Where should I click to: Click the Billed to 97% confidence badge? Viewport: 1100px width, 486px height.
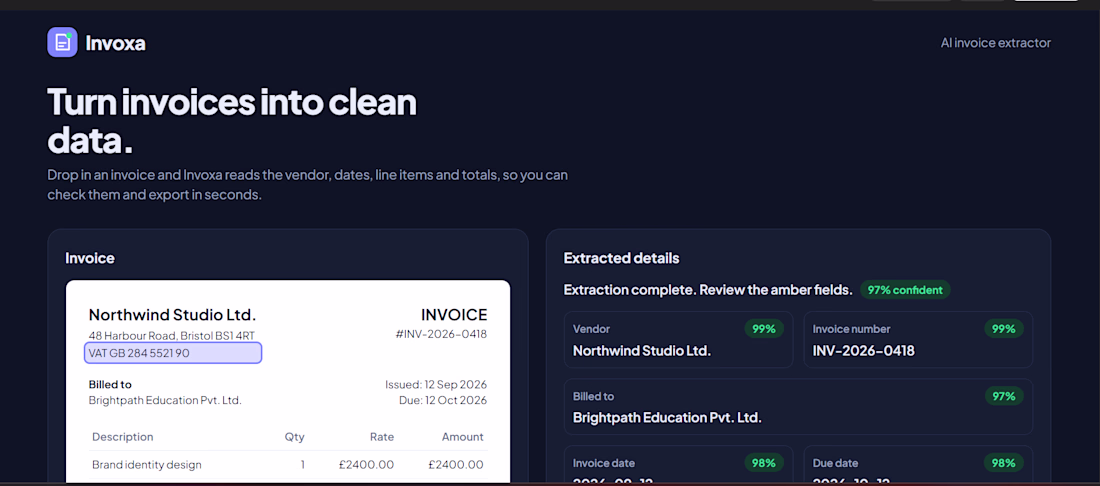pyautogui.click(x=1004, y=396)
